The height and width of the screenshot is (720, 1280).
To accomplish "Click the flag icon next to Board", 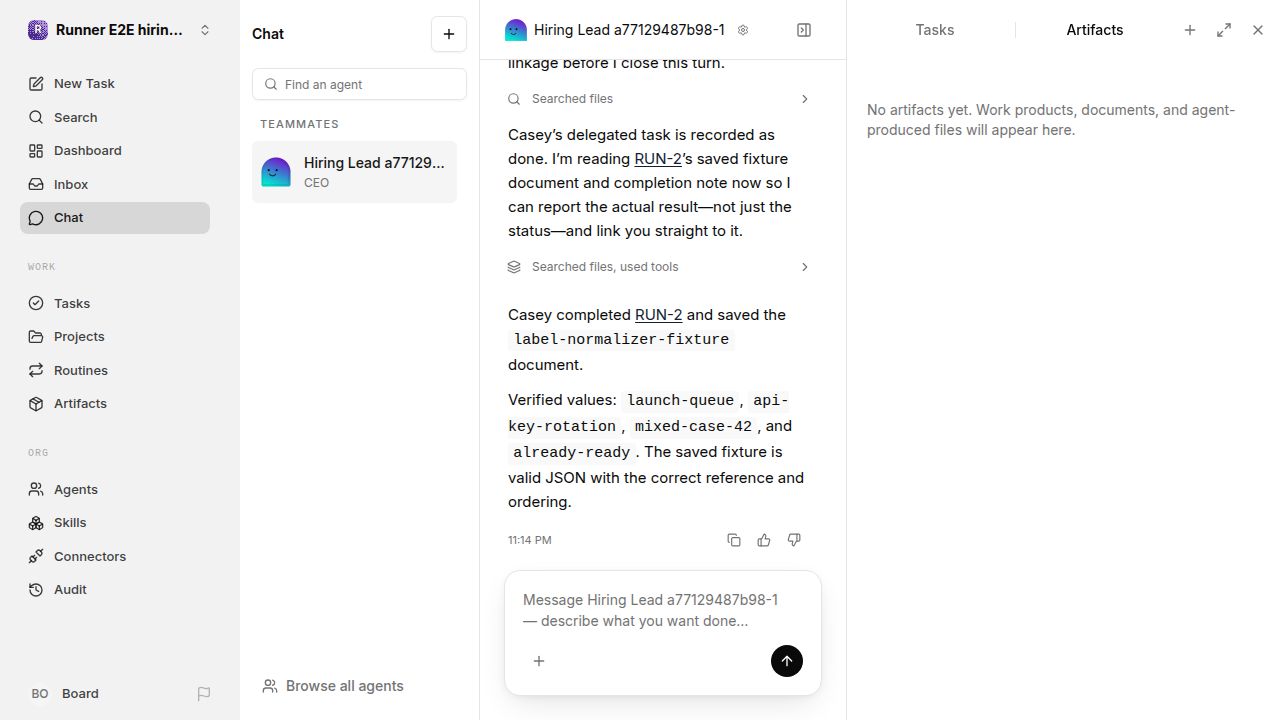I will click(204, 694).
